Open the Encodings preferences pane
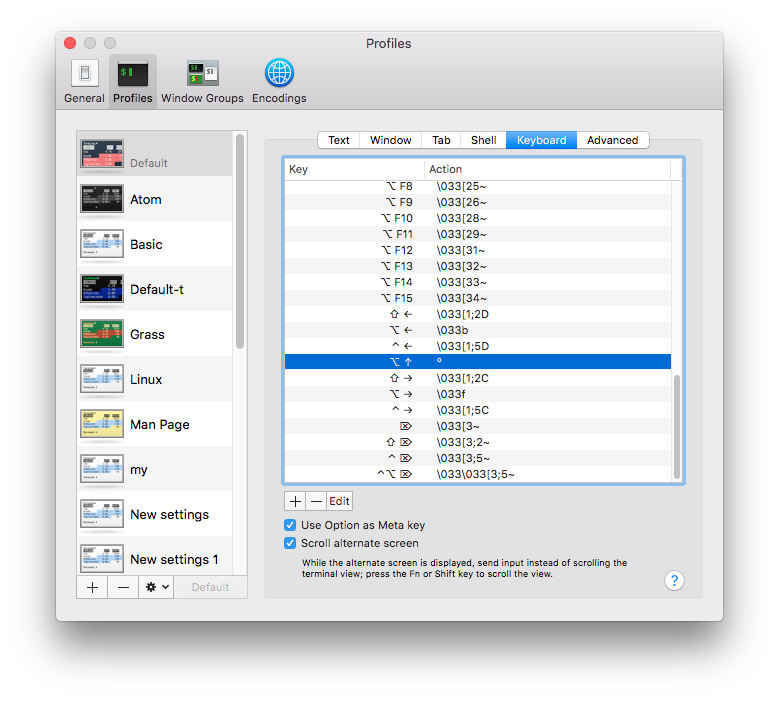 [279, 81]
